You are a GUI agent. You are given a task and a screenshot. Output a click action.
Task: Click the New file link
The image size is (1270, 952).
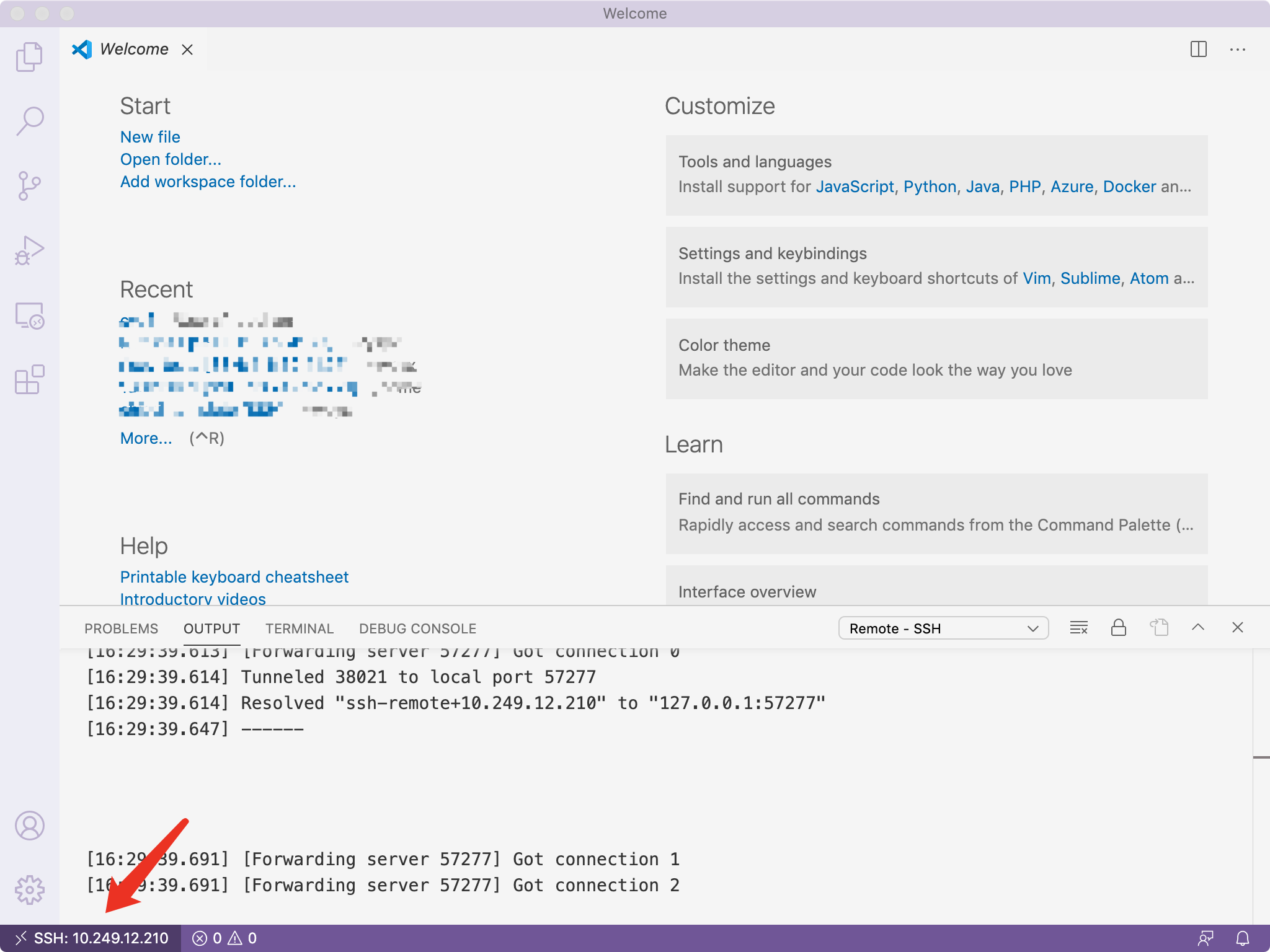tap(150, 137)
